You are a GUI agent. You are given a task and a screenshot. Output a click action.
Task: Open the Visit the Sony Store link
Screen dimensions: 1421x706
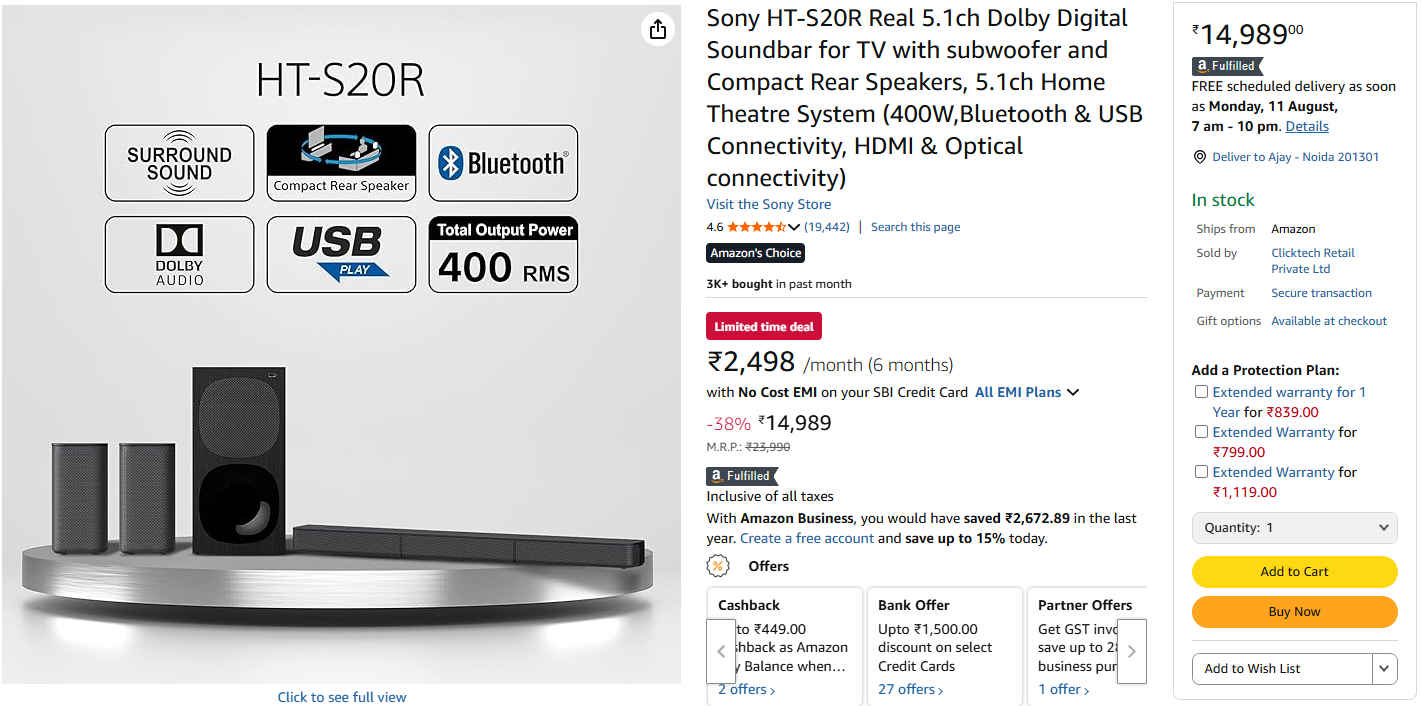click(x=768, y=204)
